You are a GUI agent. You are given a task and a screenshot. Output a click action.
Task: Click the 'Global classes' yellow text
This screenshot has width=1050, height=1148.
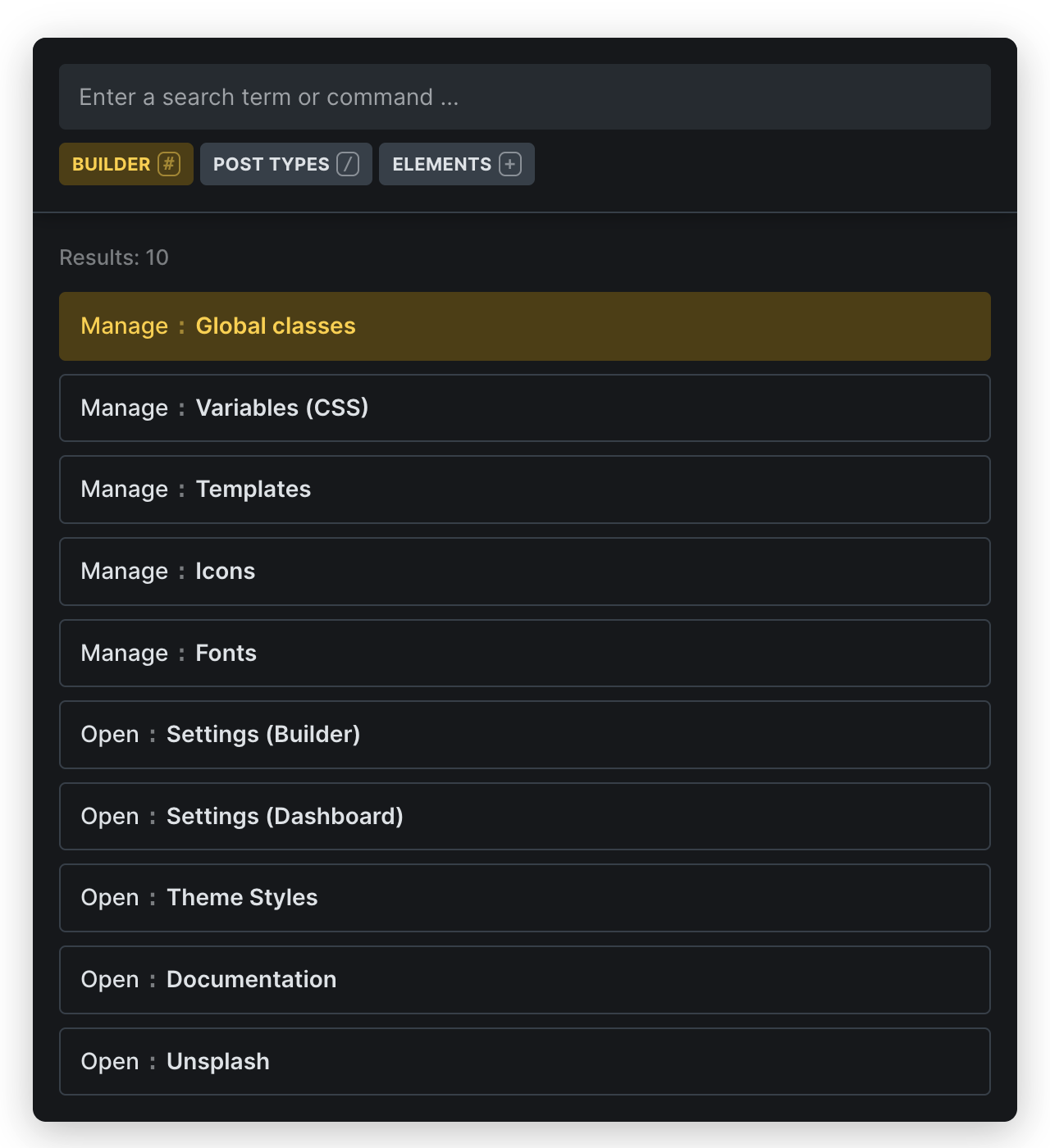tap(276, 326)
